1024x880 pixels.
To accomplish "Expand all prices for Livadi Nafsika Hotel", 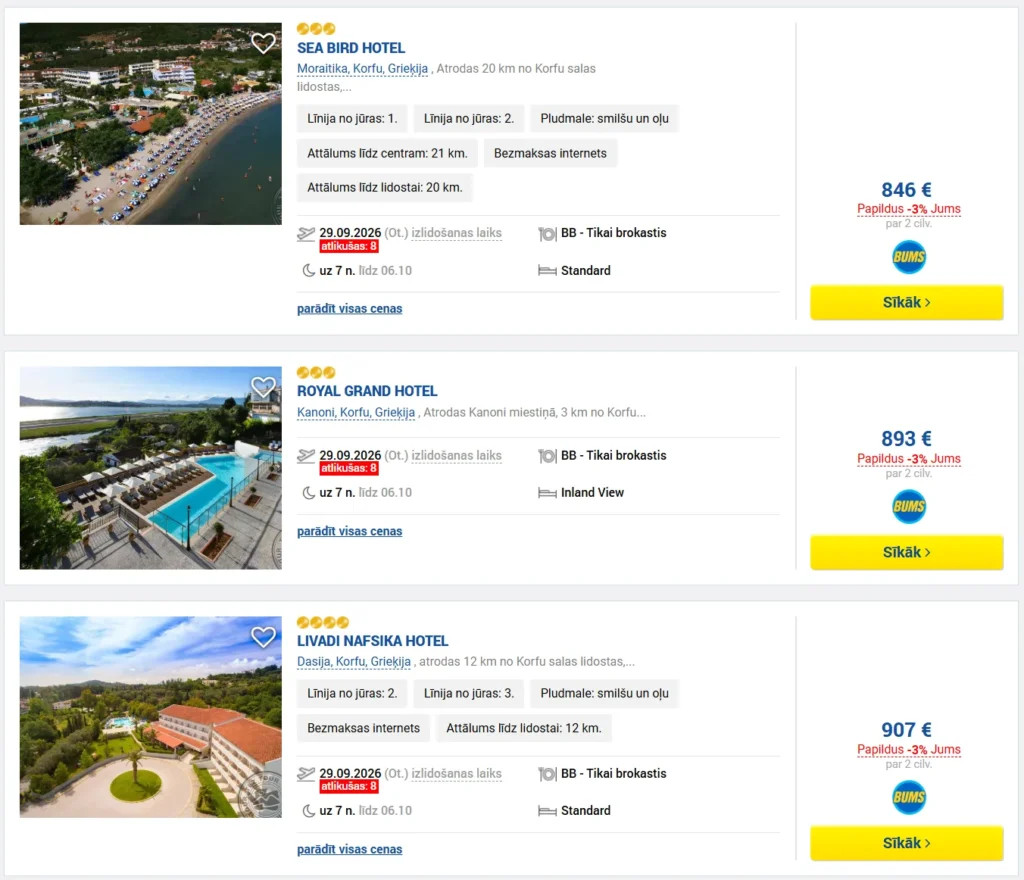I will pyautogui.click(x=349, y=849).
